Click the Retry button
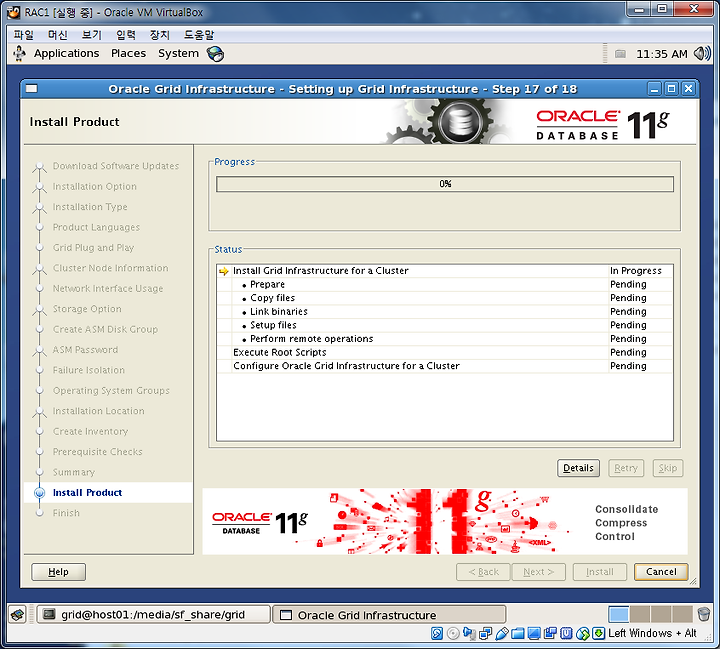This screenshot has width=720, height=649. (626, 468)
